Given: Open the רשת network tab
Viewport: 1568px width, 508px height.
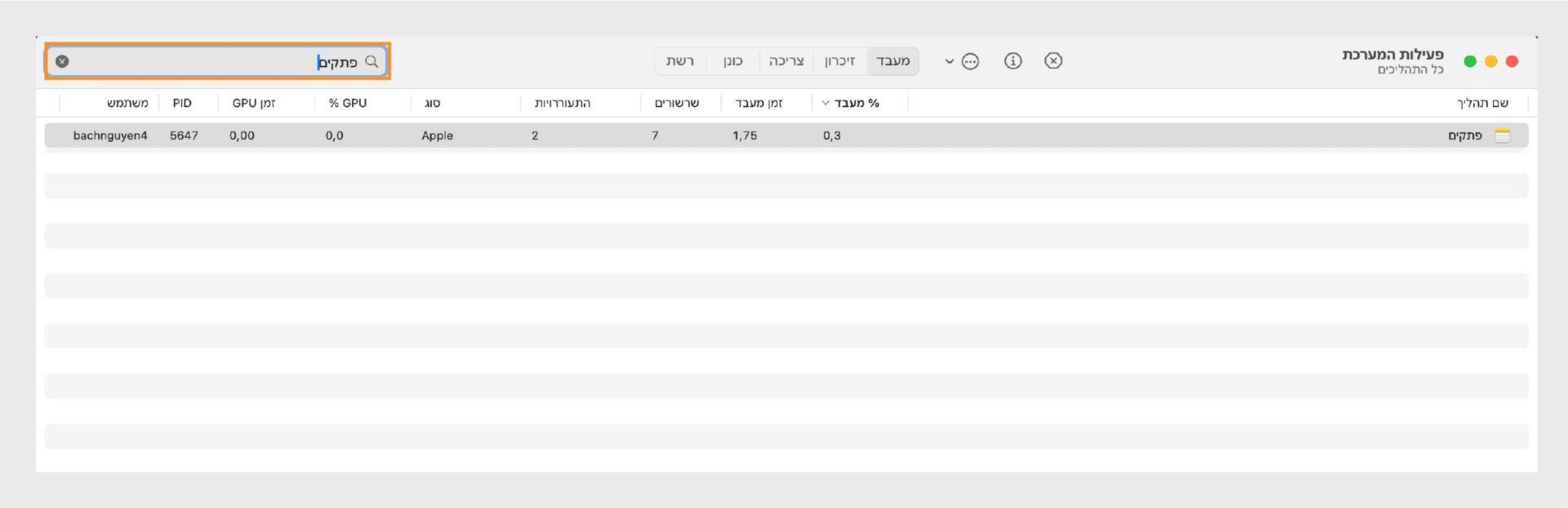Looking at the screenshot, I should tap(680, 61).
